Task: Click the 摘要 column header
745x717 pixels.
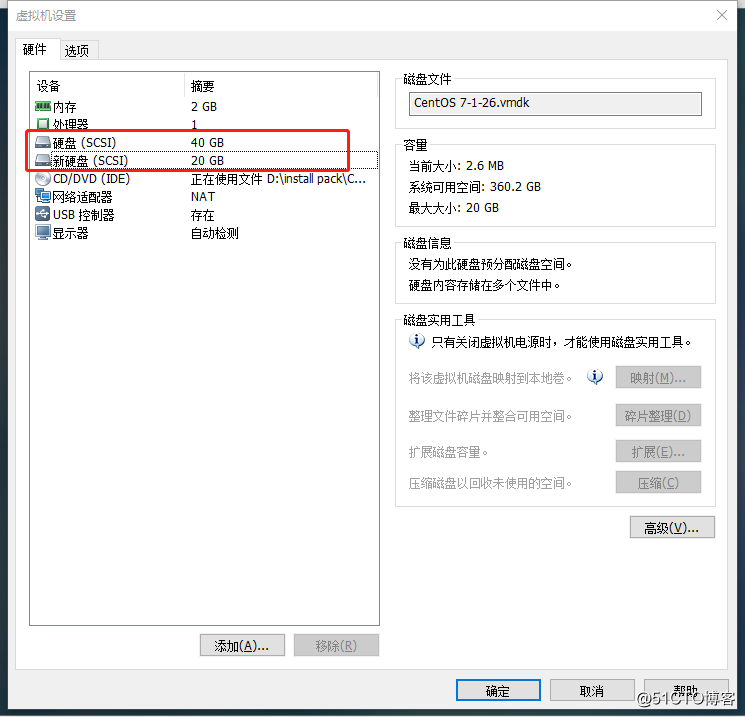Action: 202,86
